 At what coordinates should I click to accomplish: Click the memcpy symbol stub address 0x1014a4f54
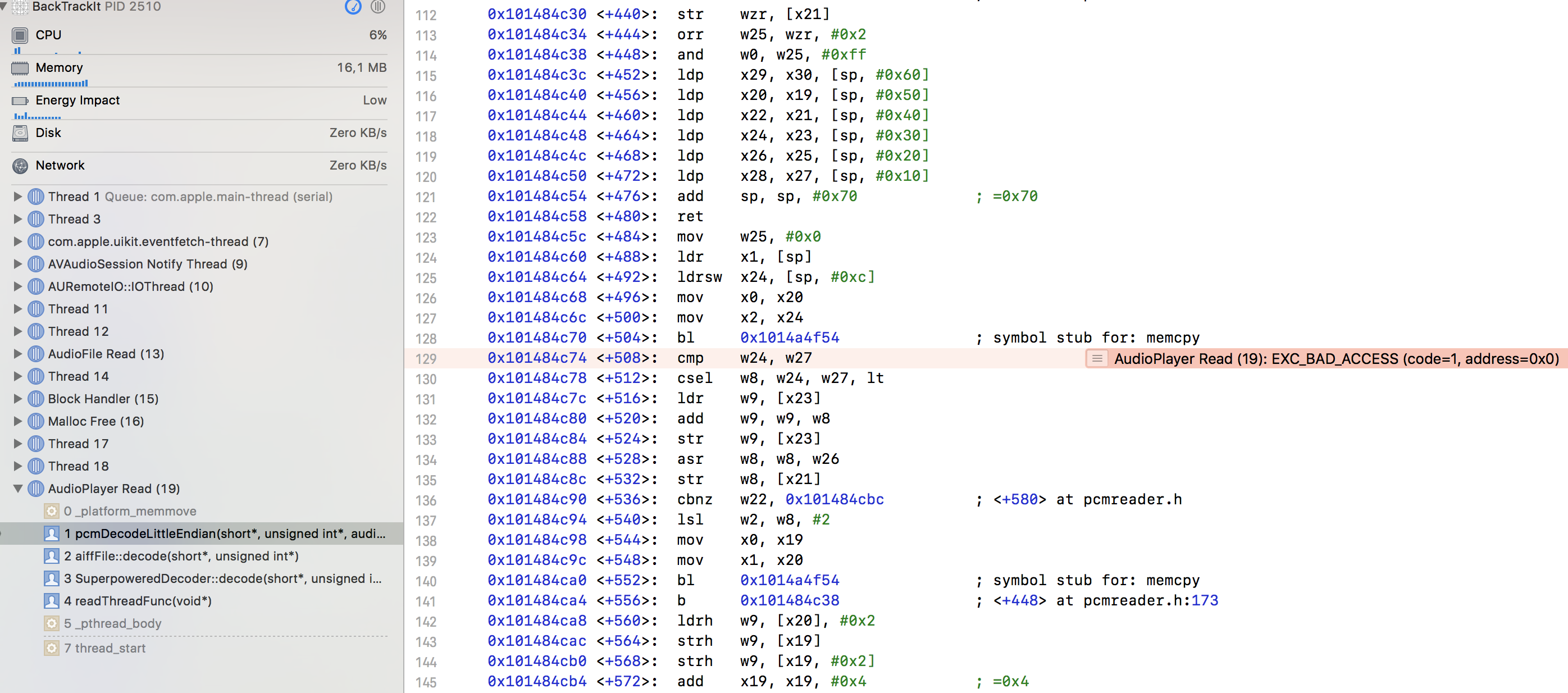tap(789, 337)
